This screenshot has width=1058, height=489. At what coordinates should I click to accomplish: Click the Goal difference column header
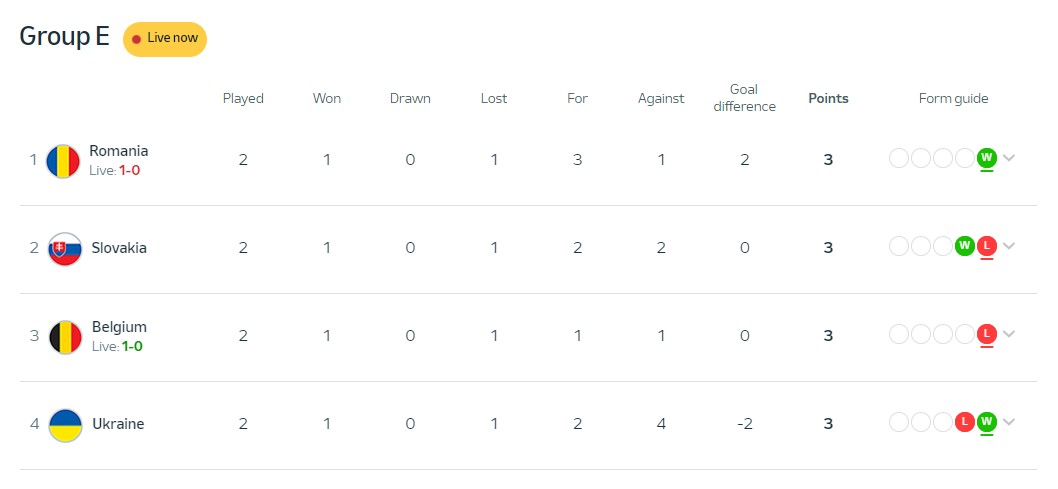point(744,98)
